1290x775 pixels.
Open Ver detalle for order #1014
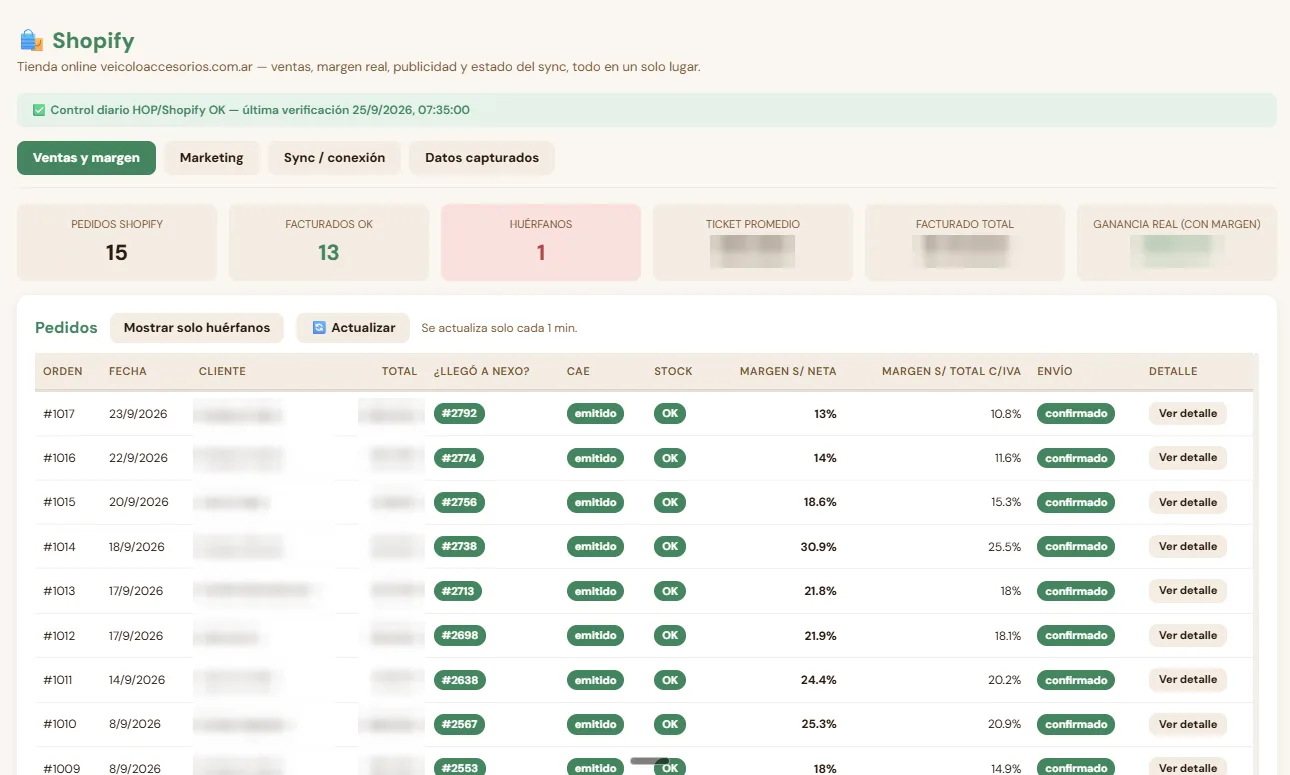click(x=1188, y=546)
